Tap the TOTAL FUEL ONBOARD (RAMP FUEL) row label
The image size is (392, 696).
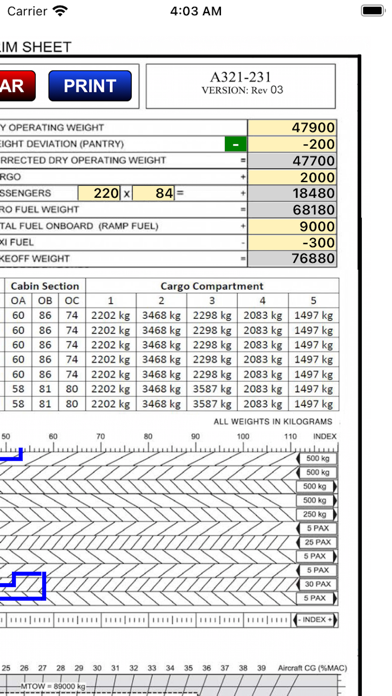pos(79,226)
